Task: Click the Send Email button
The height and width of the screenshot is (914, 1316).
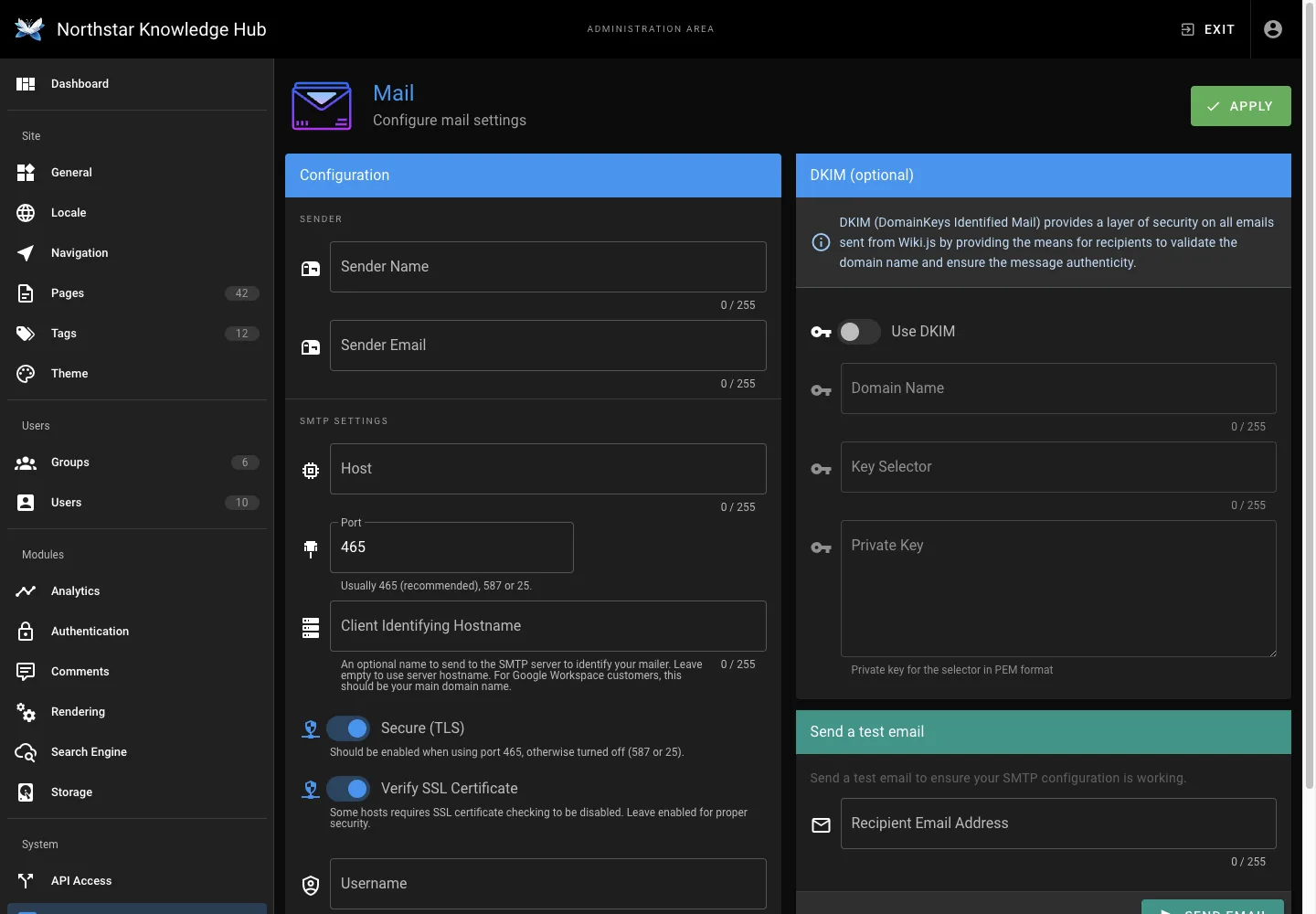Action: 1212,907
